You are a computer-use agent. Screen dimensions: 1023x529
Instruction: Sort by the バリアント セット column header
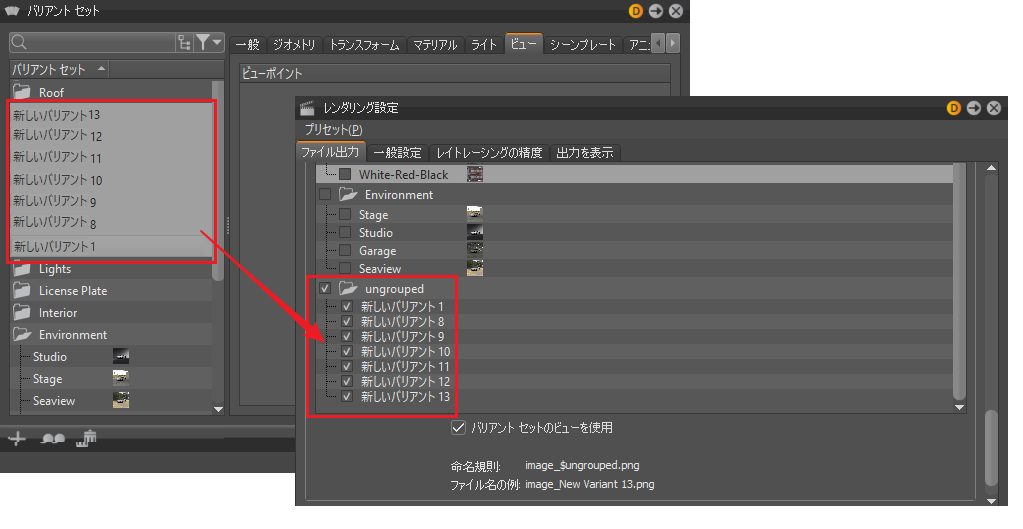coord(59,69)
